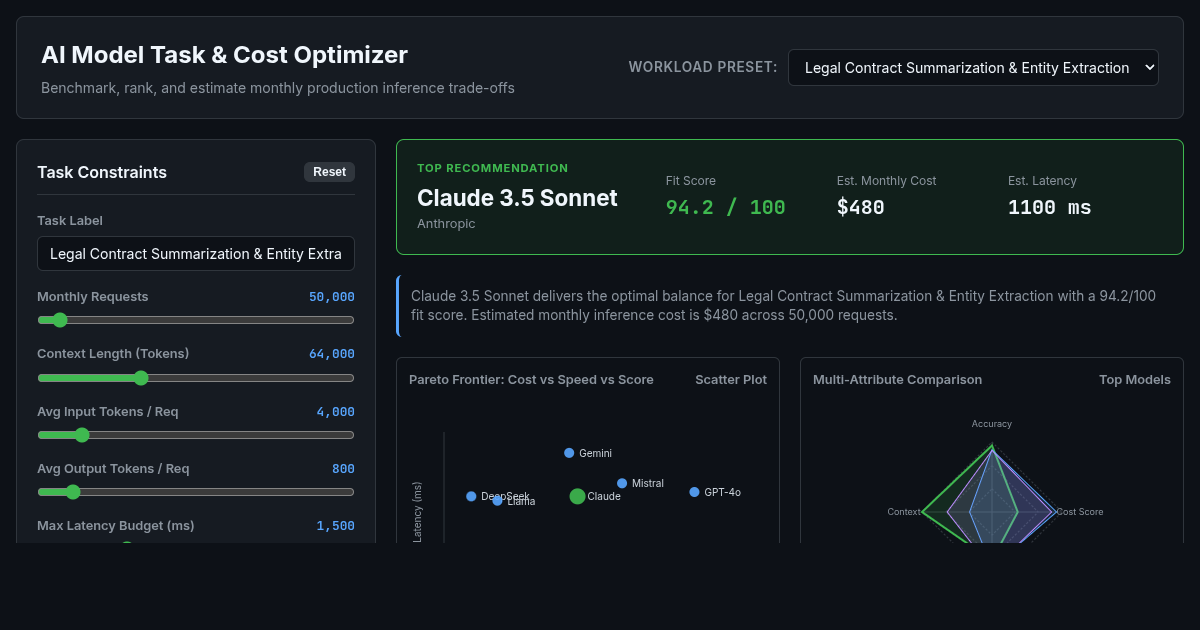The height and width of the screenshot is (630, 1200).
Task: Adjust the Context Length (Tokens) slider
Action: coord(196,378)
